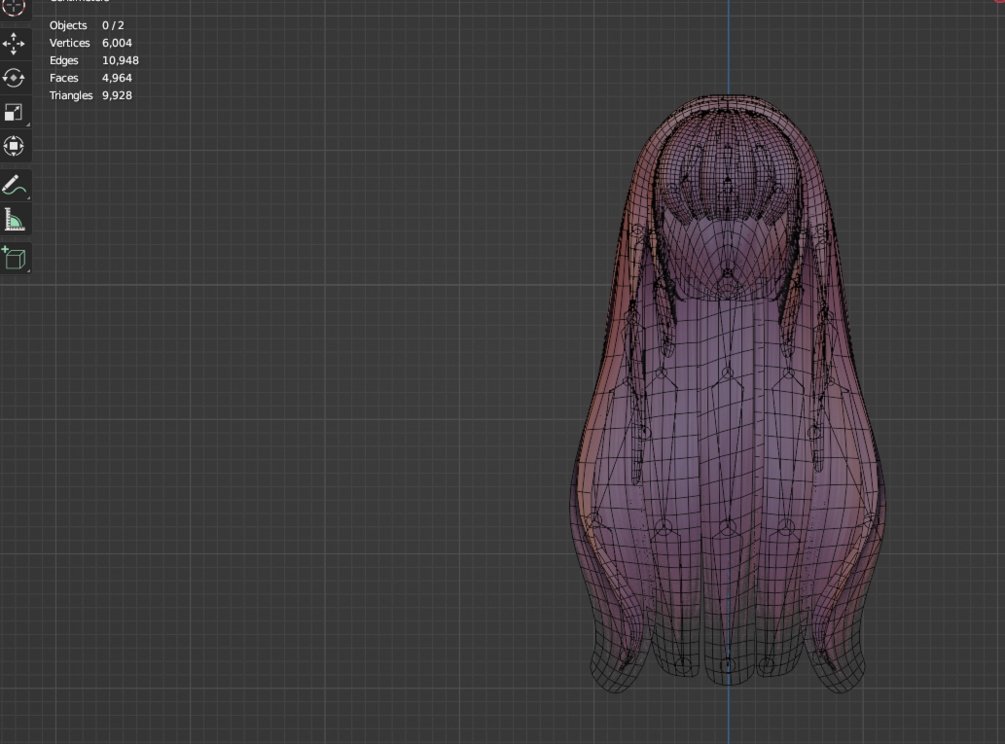Click the Vertices value 6,004

coord(117,43)
